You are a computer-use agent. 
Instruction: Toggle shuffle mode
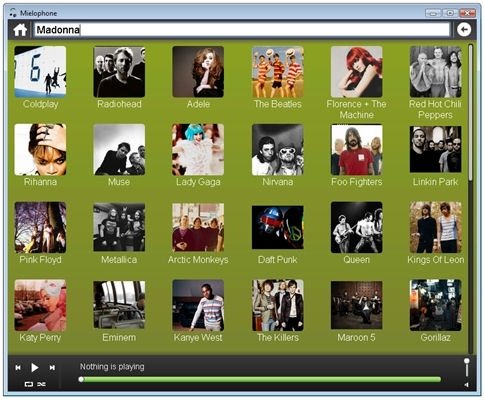(x=41, y=384)
